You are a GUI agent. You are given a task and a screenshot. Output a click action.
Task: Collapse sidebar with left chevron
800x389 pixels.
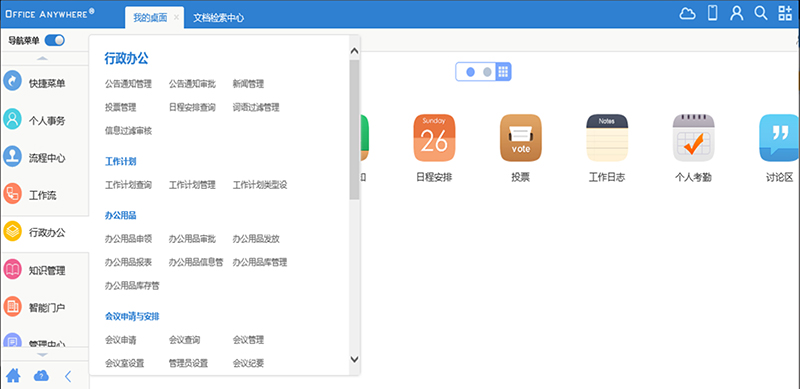pos(68,377)
